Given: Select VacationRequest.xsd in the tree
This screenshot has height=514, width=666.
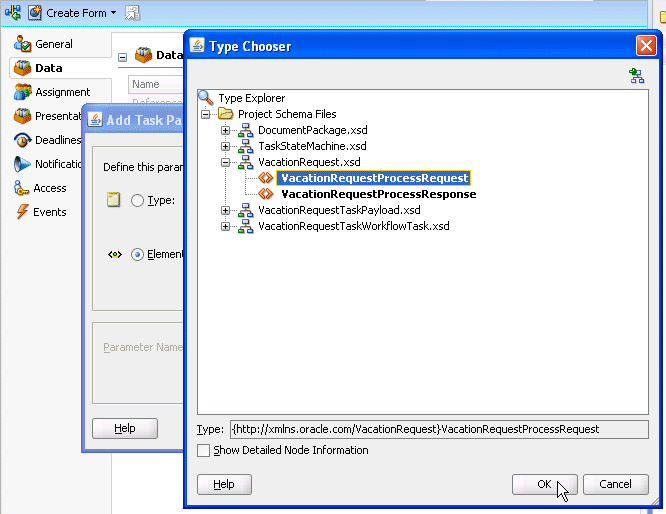Looking at the screenshot, I should pyautogui.click(x=309, y=162).
